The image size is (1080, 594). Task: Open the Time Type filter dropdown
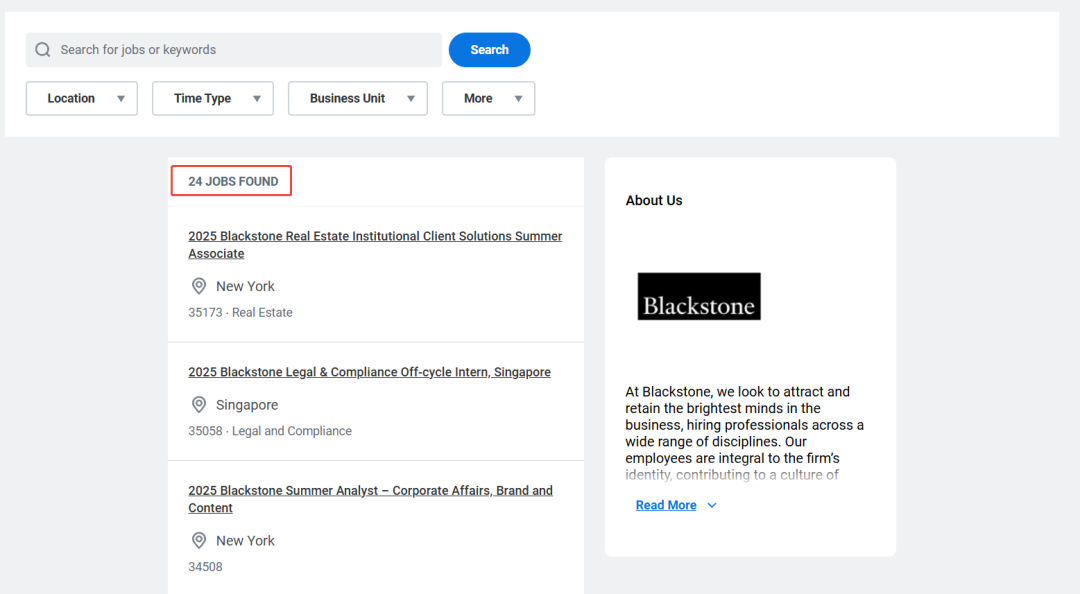[213, 99]
